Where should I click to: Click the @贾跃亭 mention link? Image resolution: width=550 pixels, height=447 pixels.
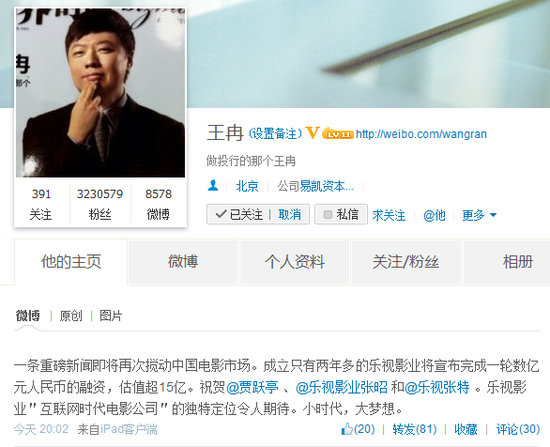point(253,387)
